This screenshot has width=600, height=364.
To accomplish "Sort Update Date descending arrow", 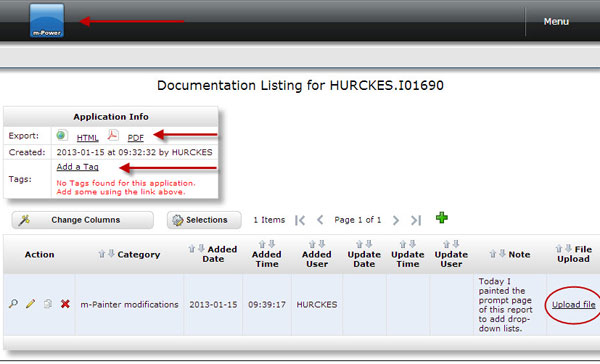I will pos(369,244).
